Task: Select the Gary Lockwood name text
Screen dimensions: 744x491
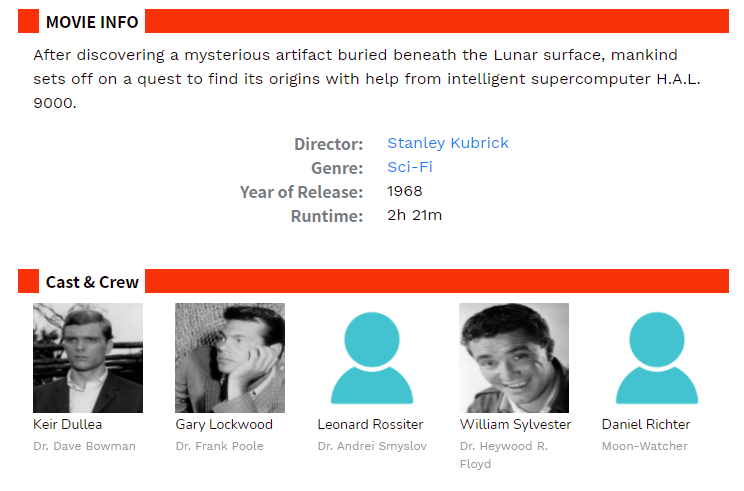Action: pos(224,424)
